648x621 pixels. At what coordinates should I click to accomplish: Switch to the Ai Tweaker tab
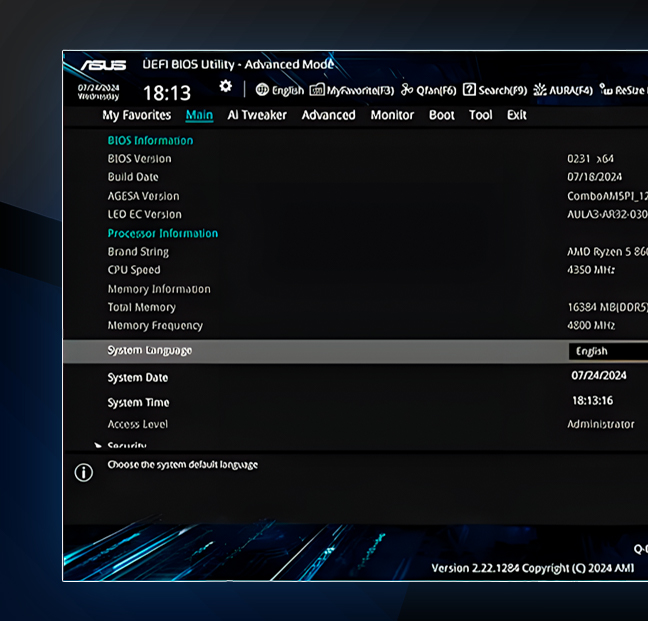257,115
